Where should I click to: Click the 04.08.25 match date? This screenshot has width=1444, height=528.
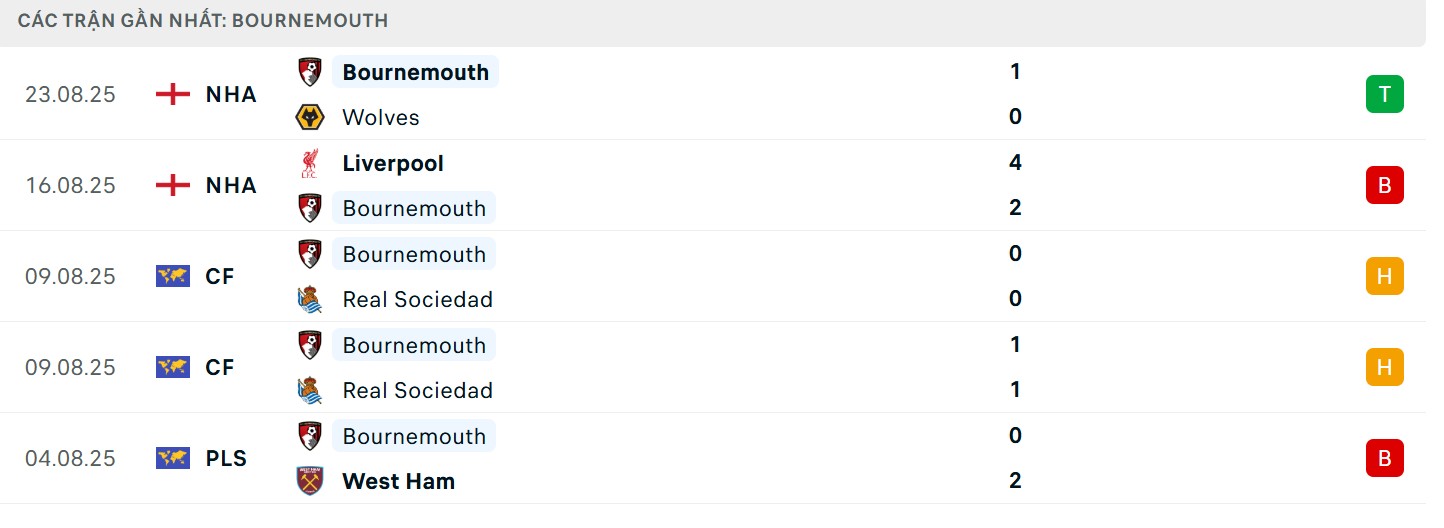(70, 458)
